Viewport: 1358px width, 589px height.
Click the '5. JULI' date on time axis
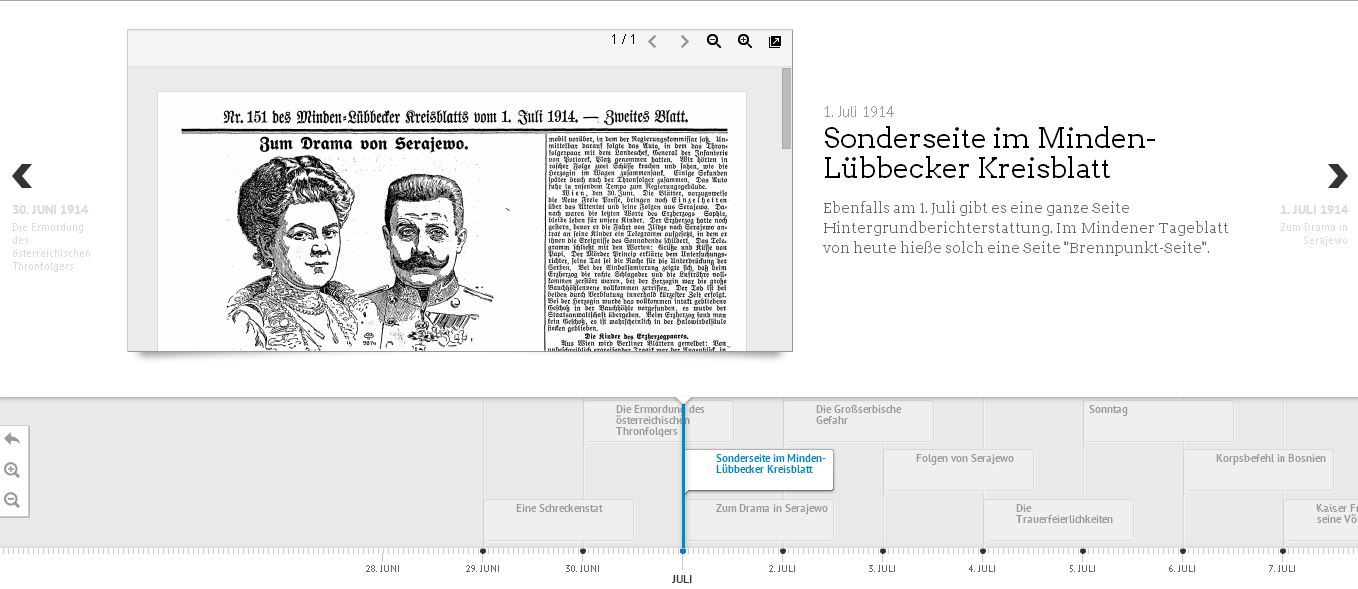1083,568
